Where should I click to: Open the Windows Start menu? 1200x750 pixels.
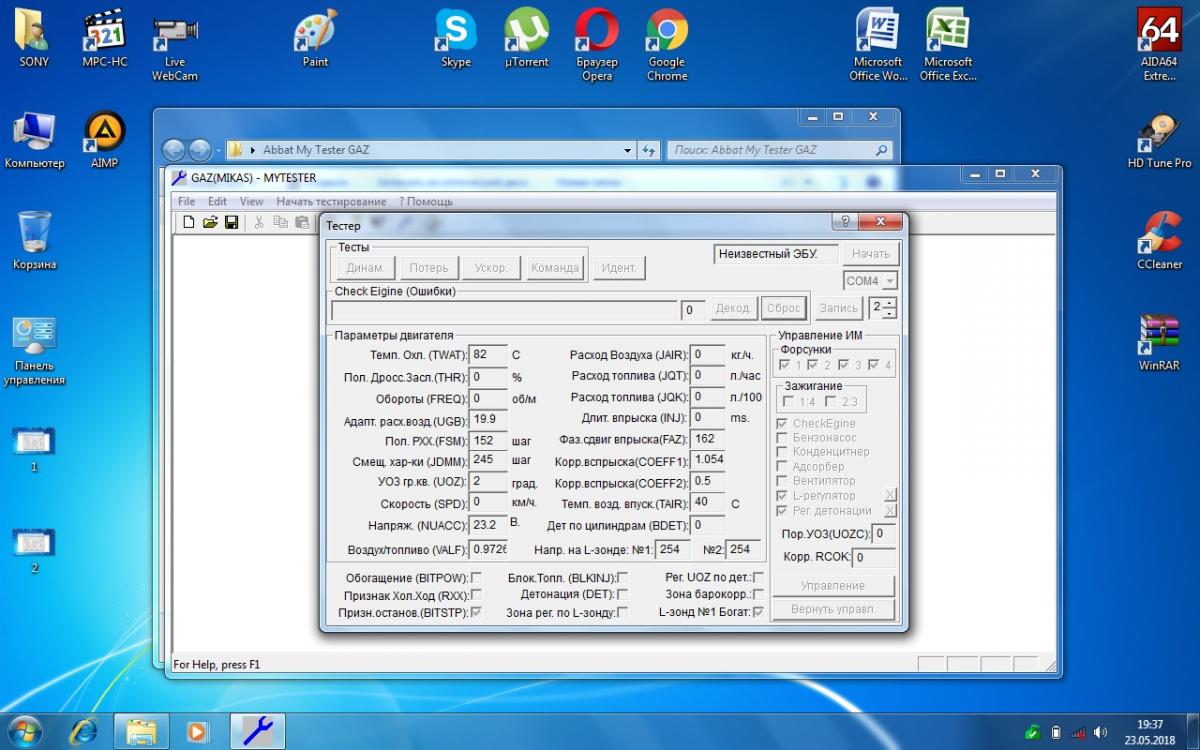click(24, 730)
